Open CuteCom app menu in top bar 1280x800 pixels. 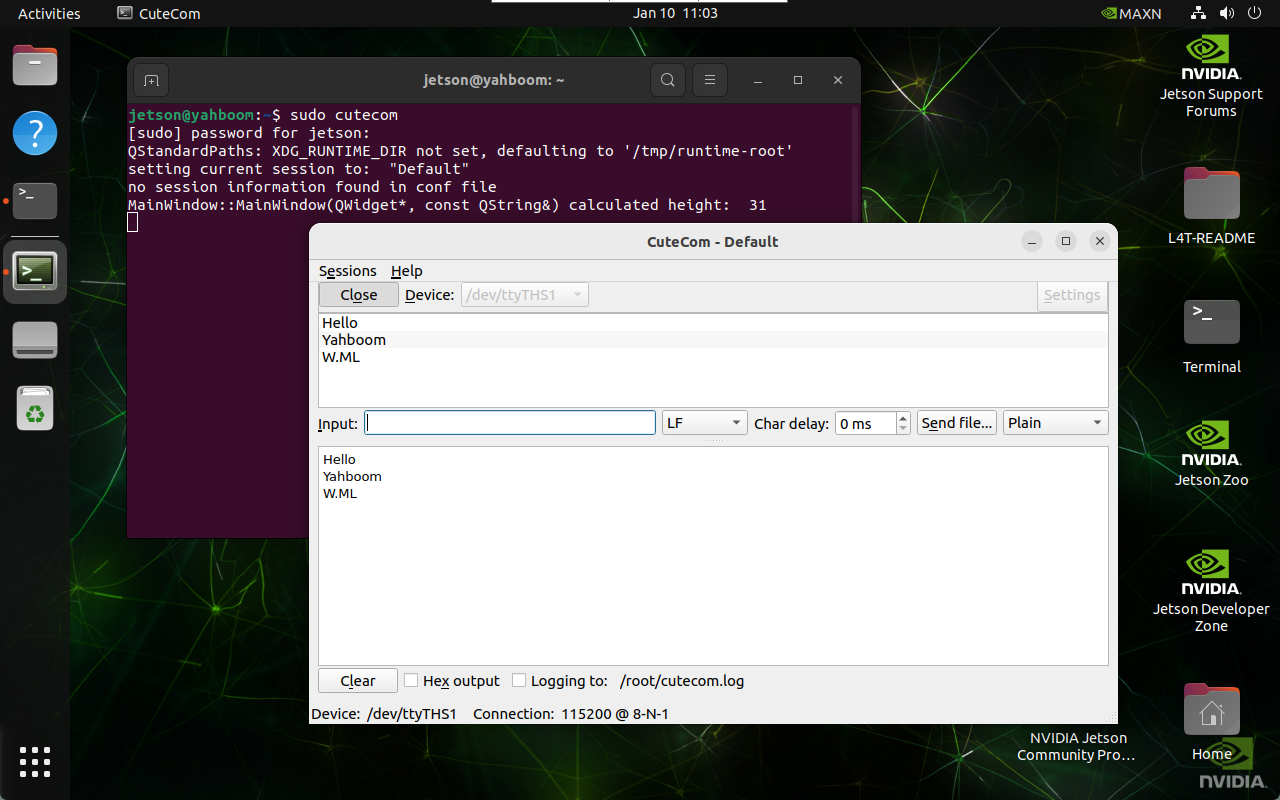click(159, 13)
